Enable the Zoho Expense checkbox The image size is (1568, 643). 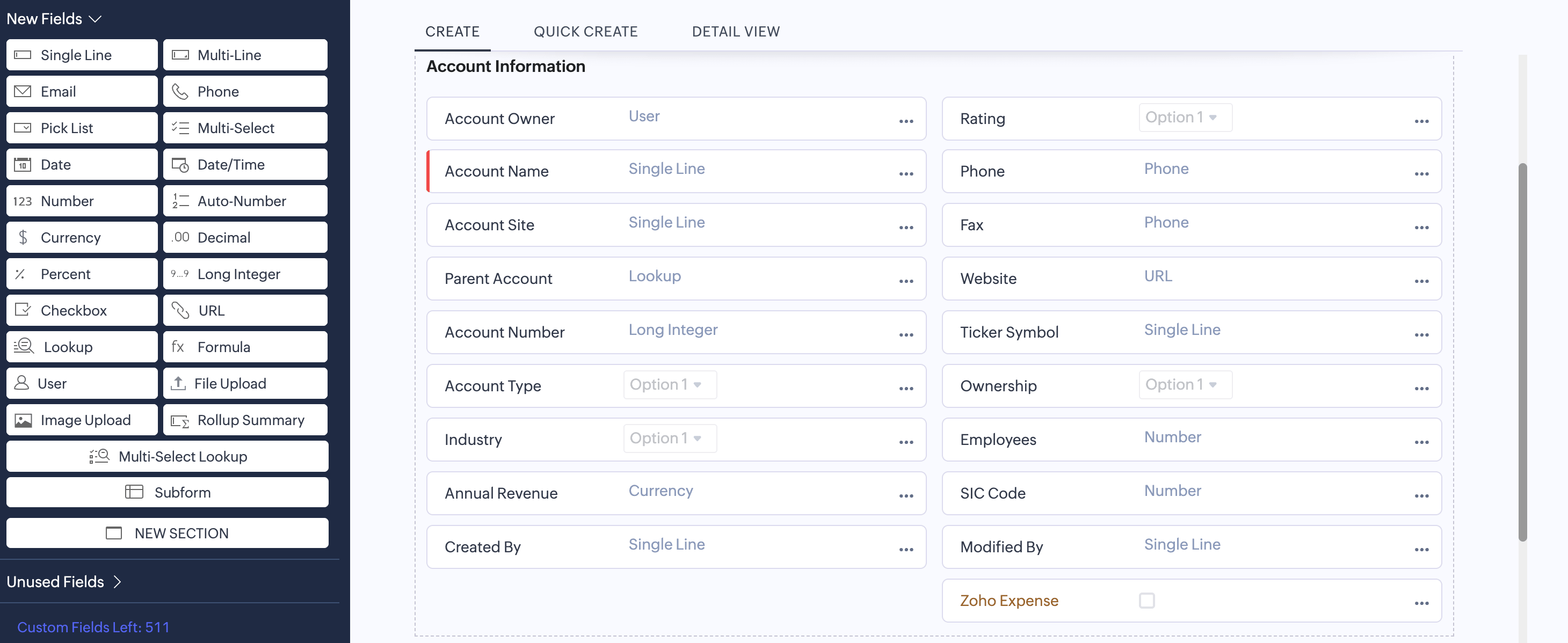[1147, 601]
